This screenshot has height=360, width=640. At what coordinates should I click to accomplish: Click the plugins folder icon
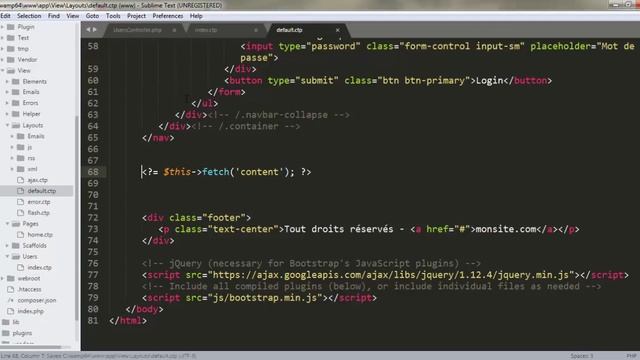pyautogui.click(x=6, y=333)
